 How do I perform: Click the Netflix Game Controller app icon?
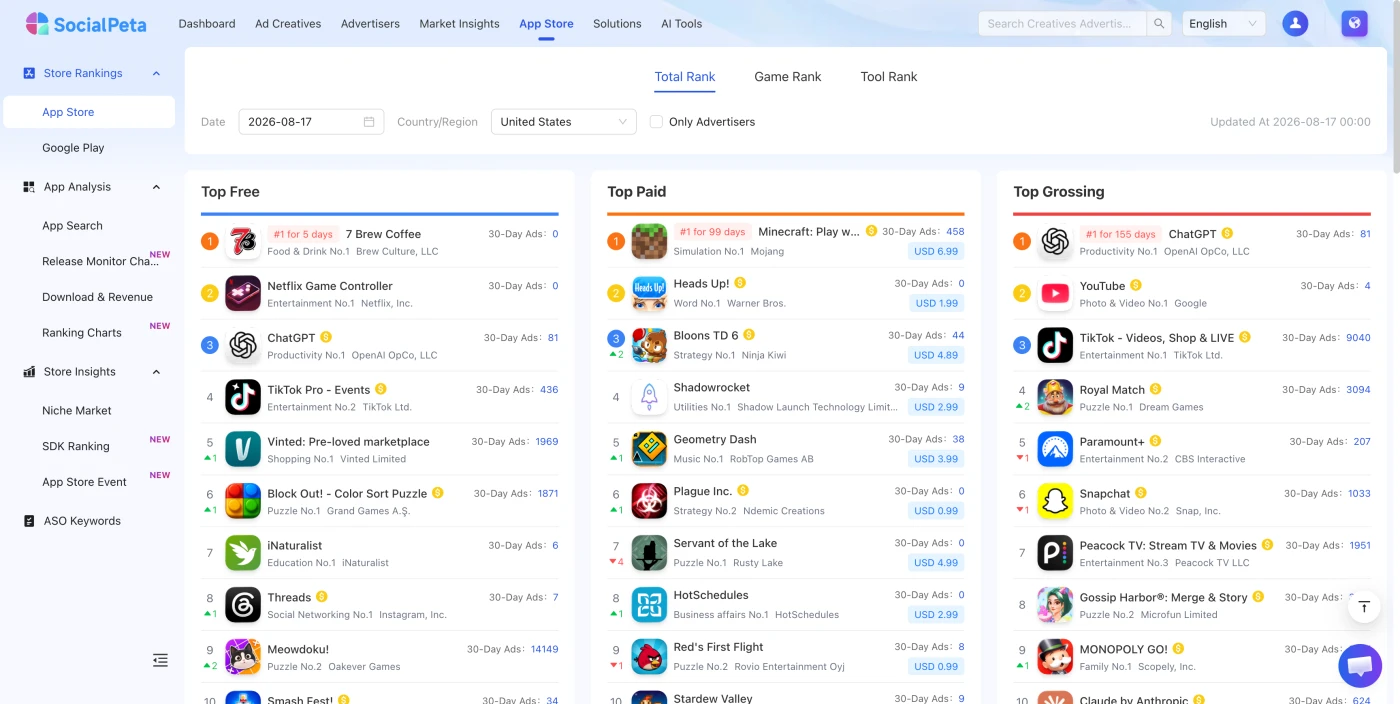(243, 294)
